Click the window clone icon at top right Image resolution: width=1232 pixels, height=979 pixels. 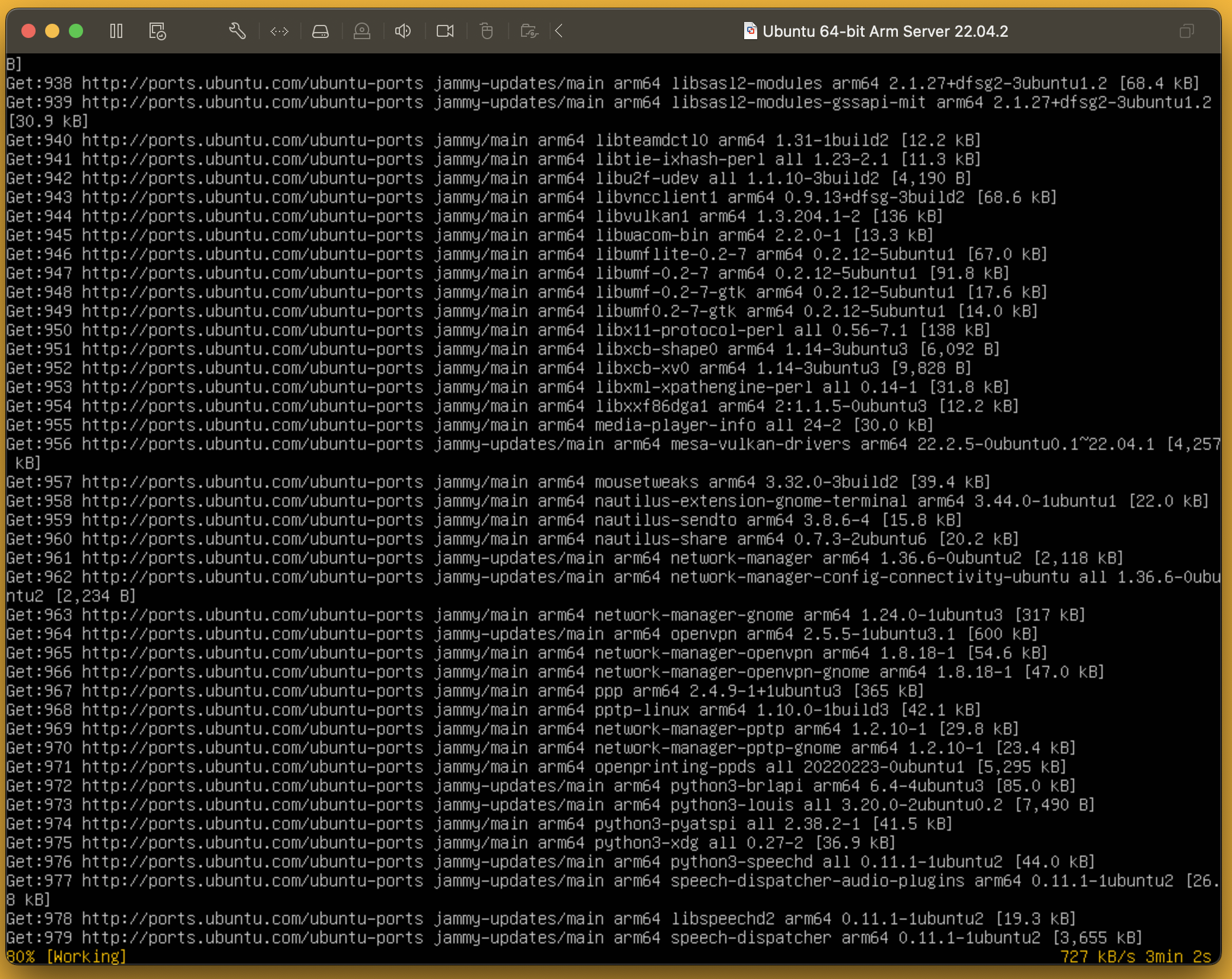1187,31
